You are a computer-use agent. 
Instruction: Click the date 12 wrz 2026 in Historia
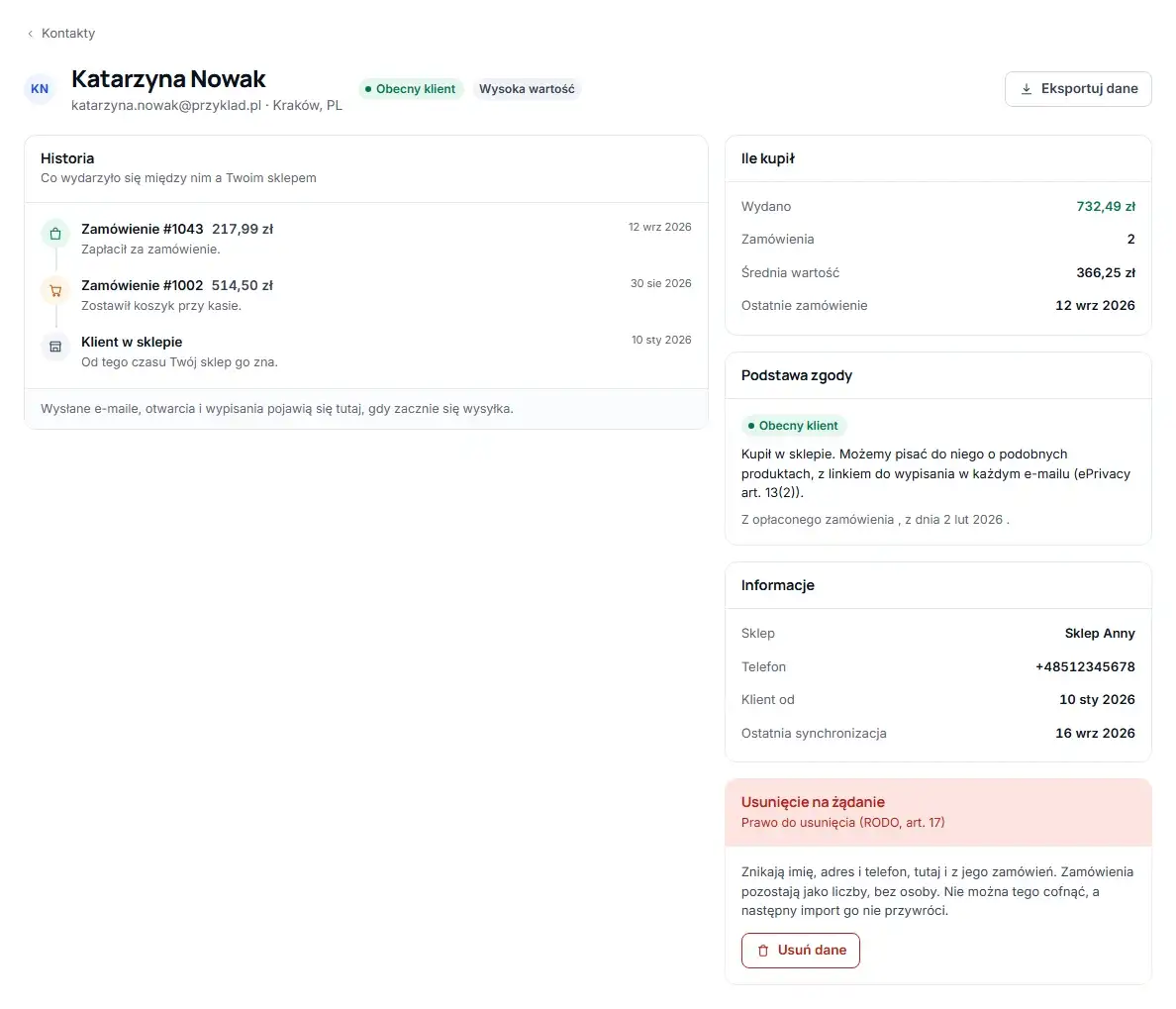pyautogui.click(x=660, y=227)
